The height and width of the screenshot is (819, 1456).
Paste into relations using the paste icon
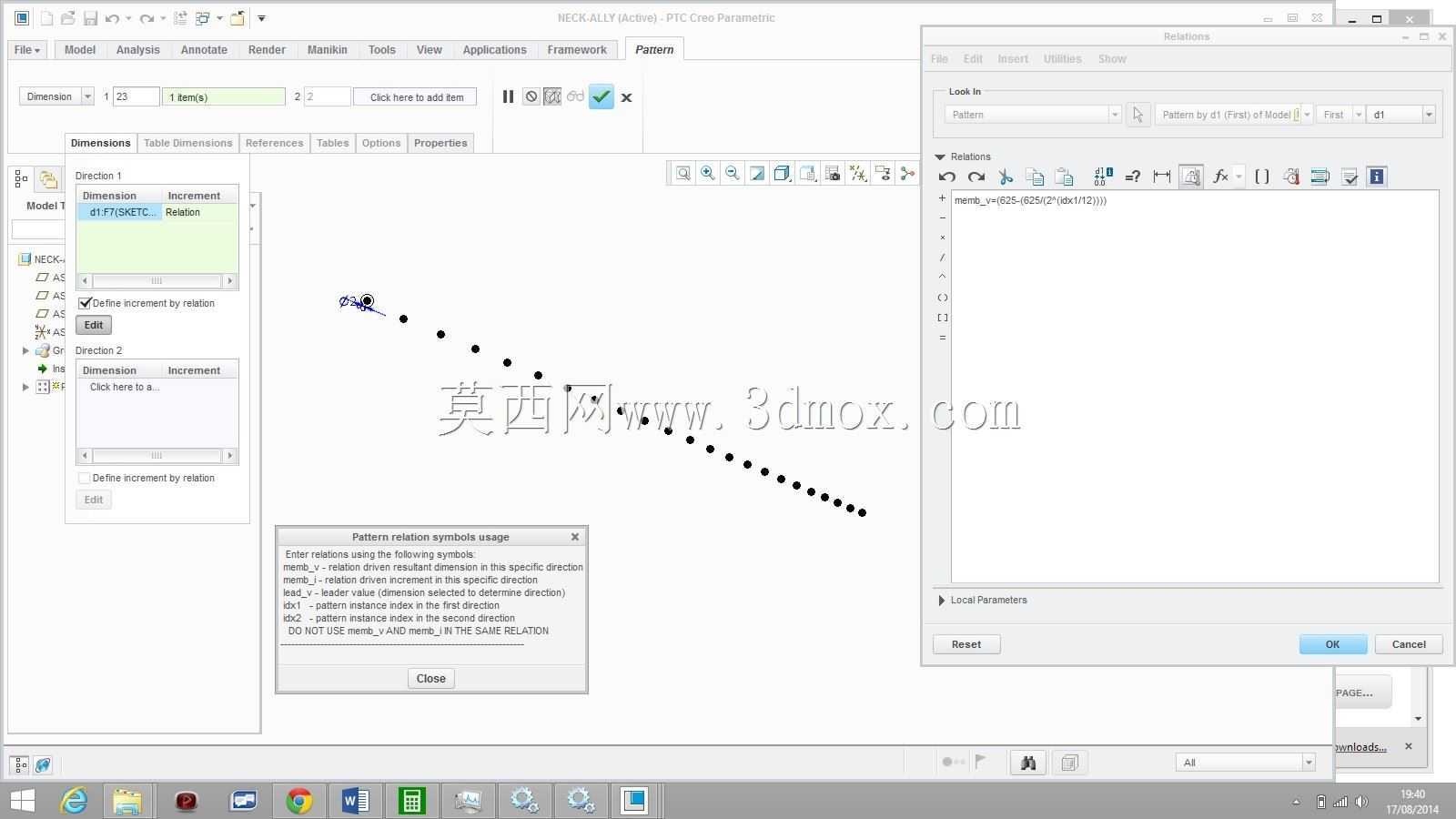[x=1064, y=177]
